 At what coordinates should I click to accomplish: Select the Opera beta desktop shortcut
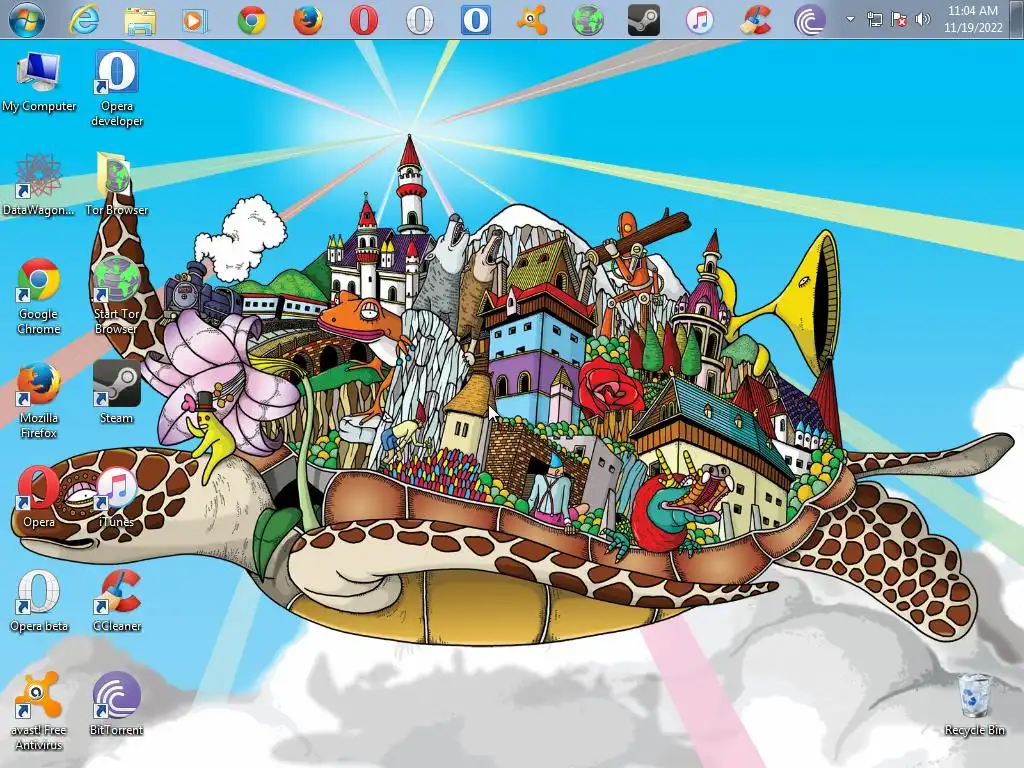click(39, 601)
